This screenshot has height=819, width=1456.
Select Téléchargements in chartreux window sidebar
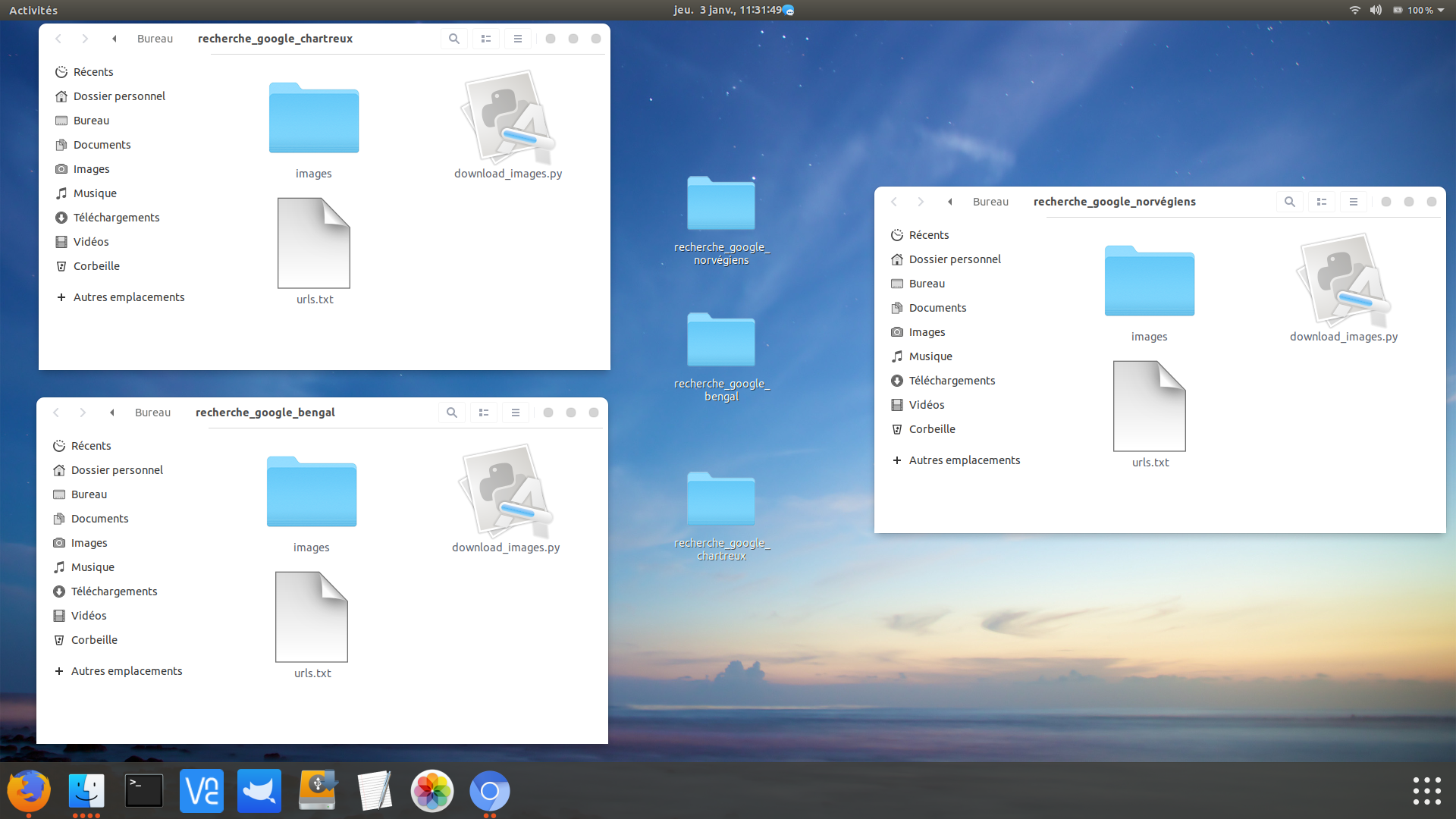116,218
